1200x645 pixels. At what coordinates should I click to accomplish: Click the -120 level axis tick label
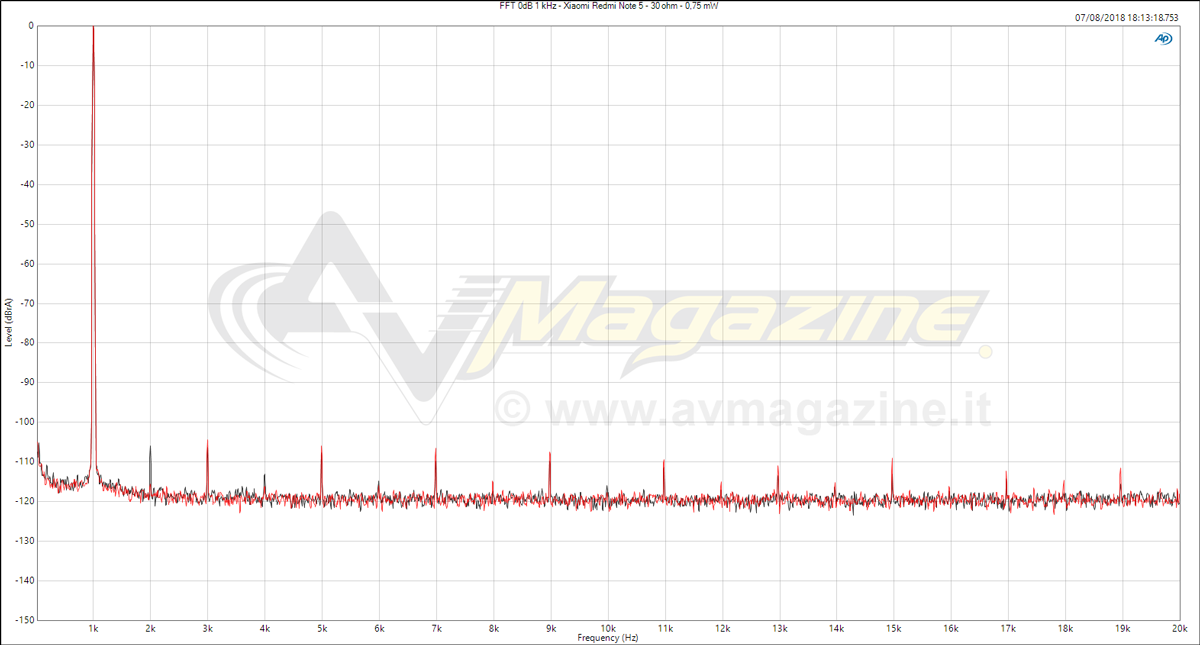25,501
